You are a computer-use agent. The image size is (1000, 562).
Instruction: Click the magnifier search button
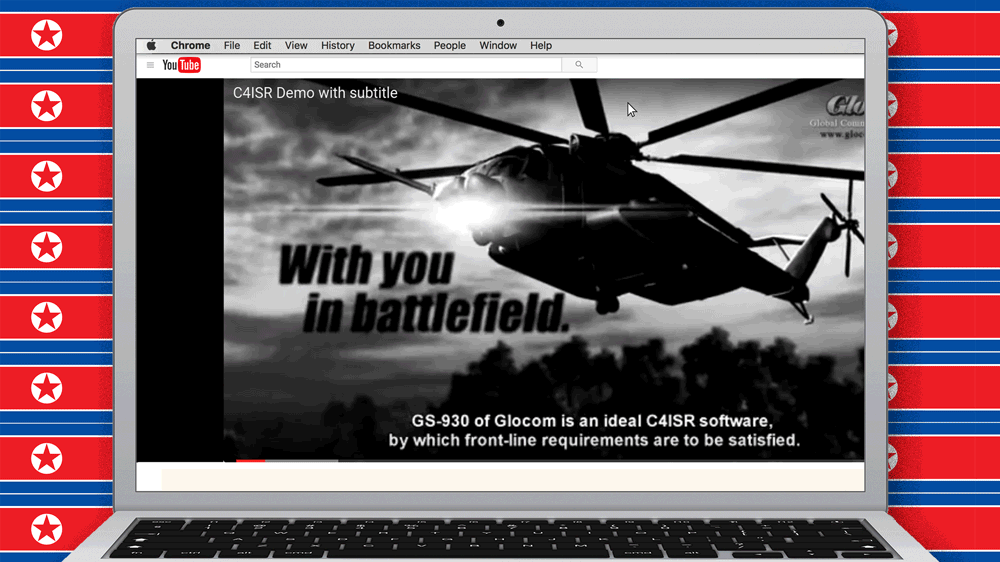(579, 64)
